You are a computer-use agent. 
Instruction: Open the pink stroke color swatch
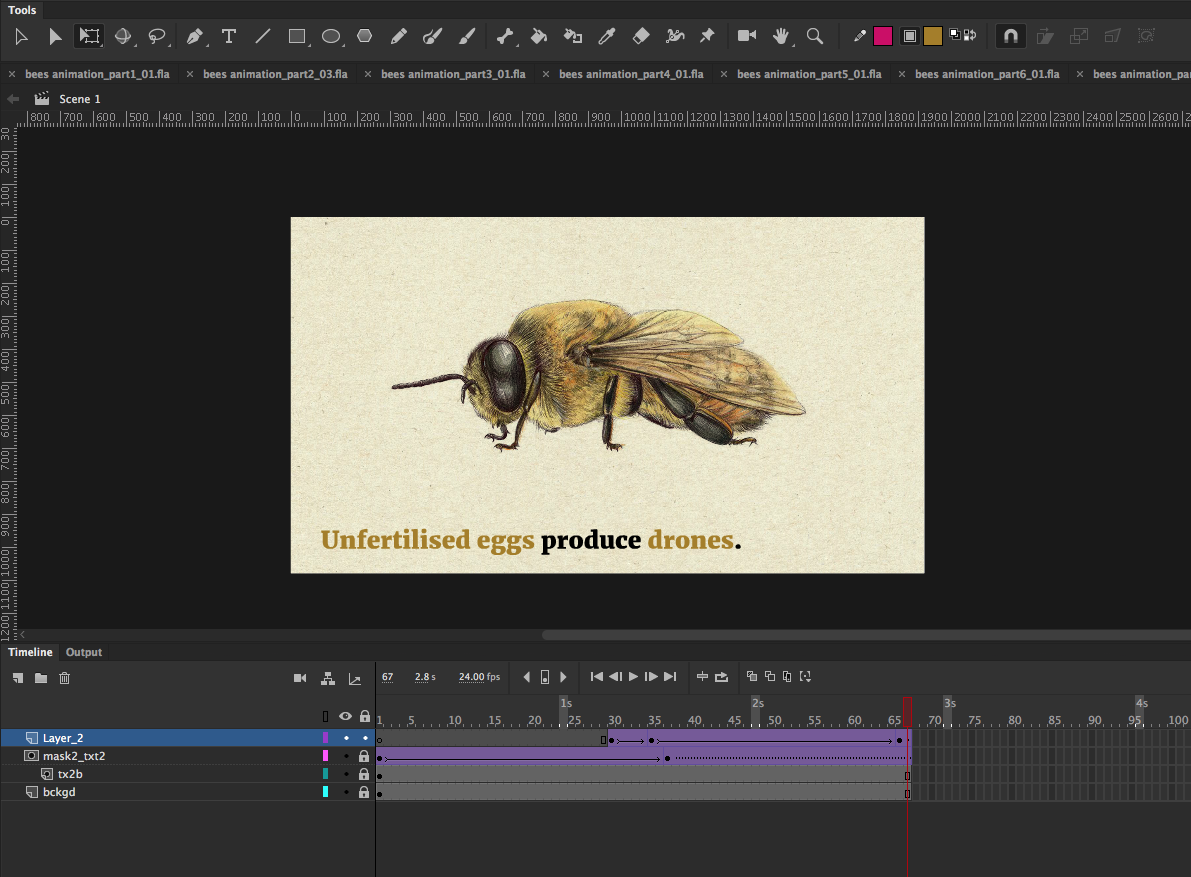click(x=883, y=36)
